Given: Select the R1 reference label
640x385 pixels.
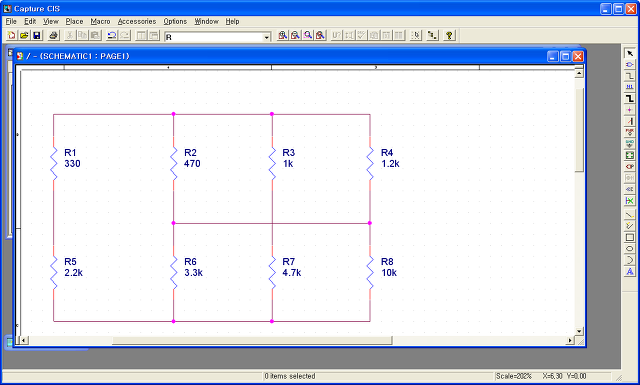Looking at the screenshot, I should point(70,153).
